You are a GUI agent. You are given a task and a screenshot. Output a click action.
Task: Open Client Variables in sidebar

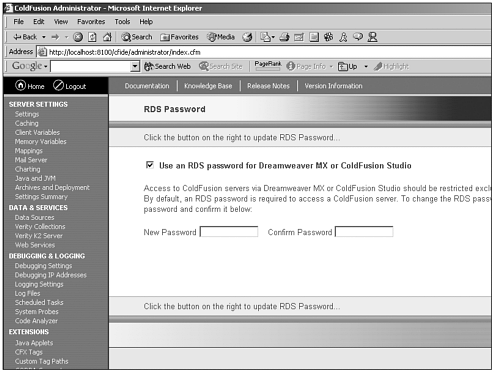[37, 133]
